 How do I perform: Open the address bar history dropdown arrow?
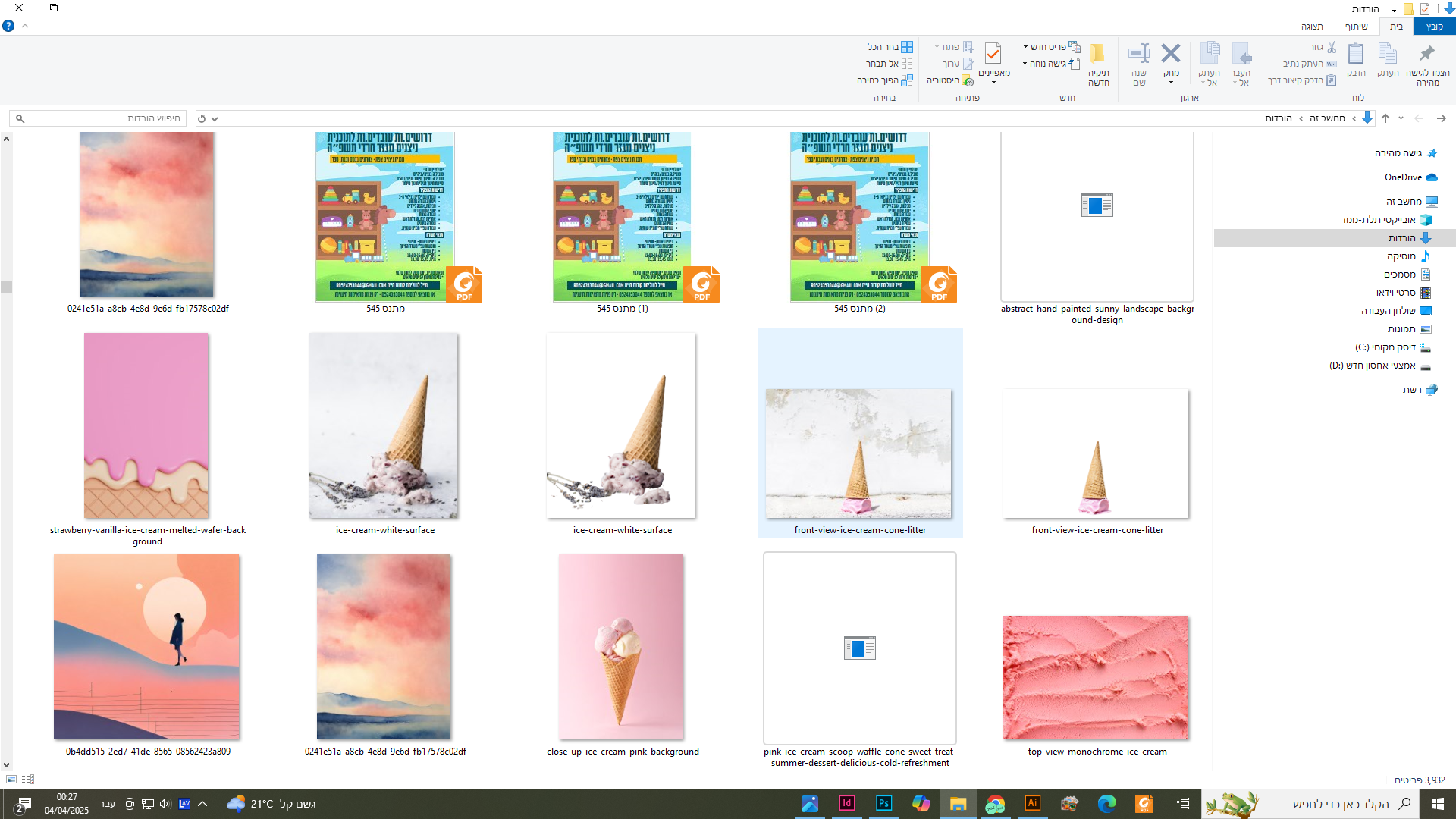click(x=215, y=118)
